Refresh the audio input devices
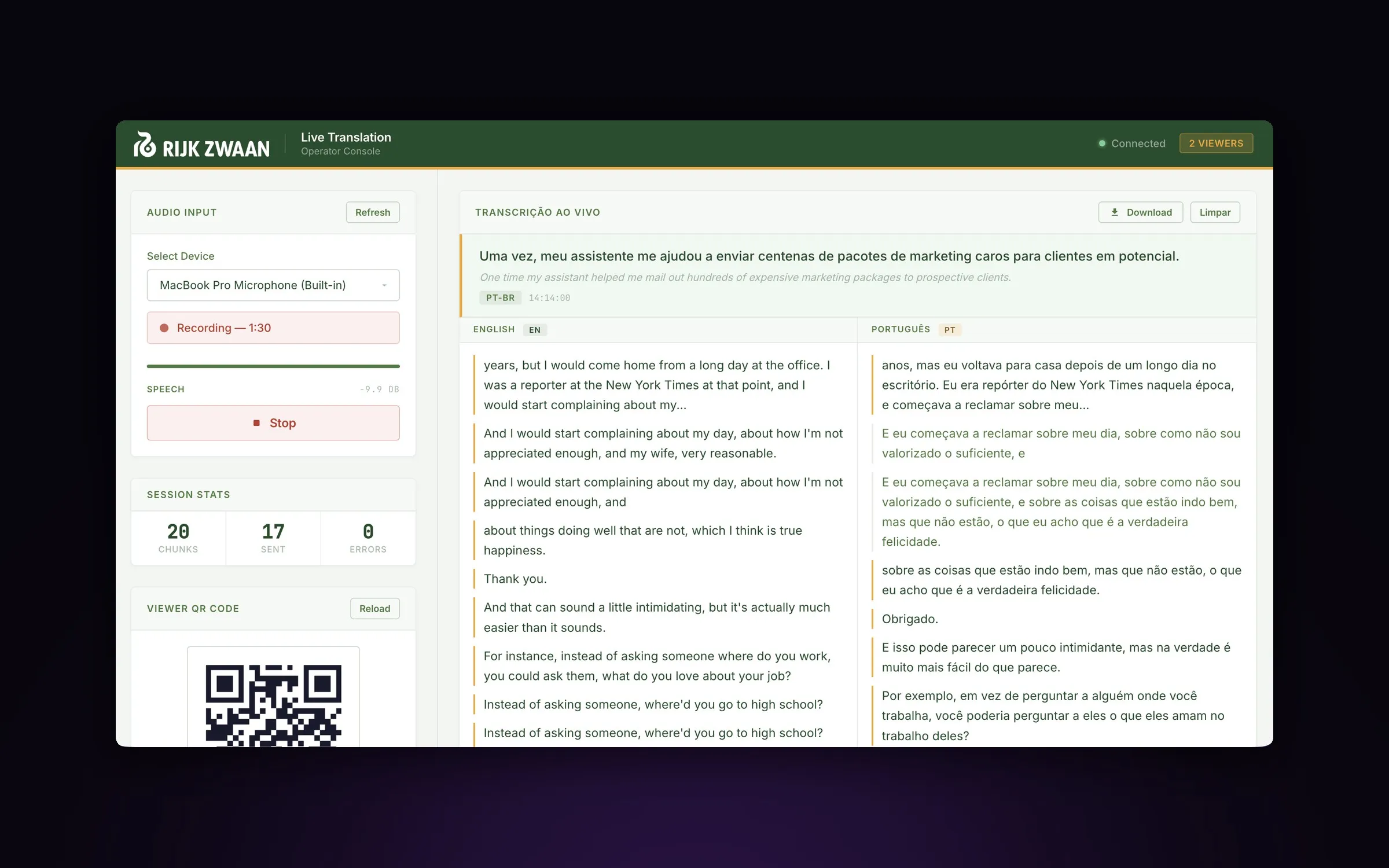The width and height of the screenshot is (1389, 868). tap(373, 212)
